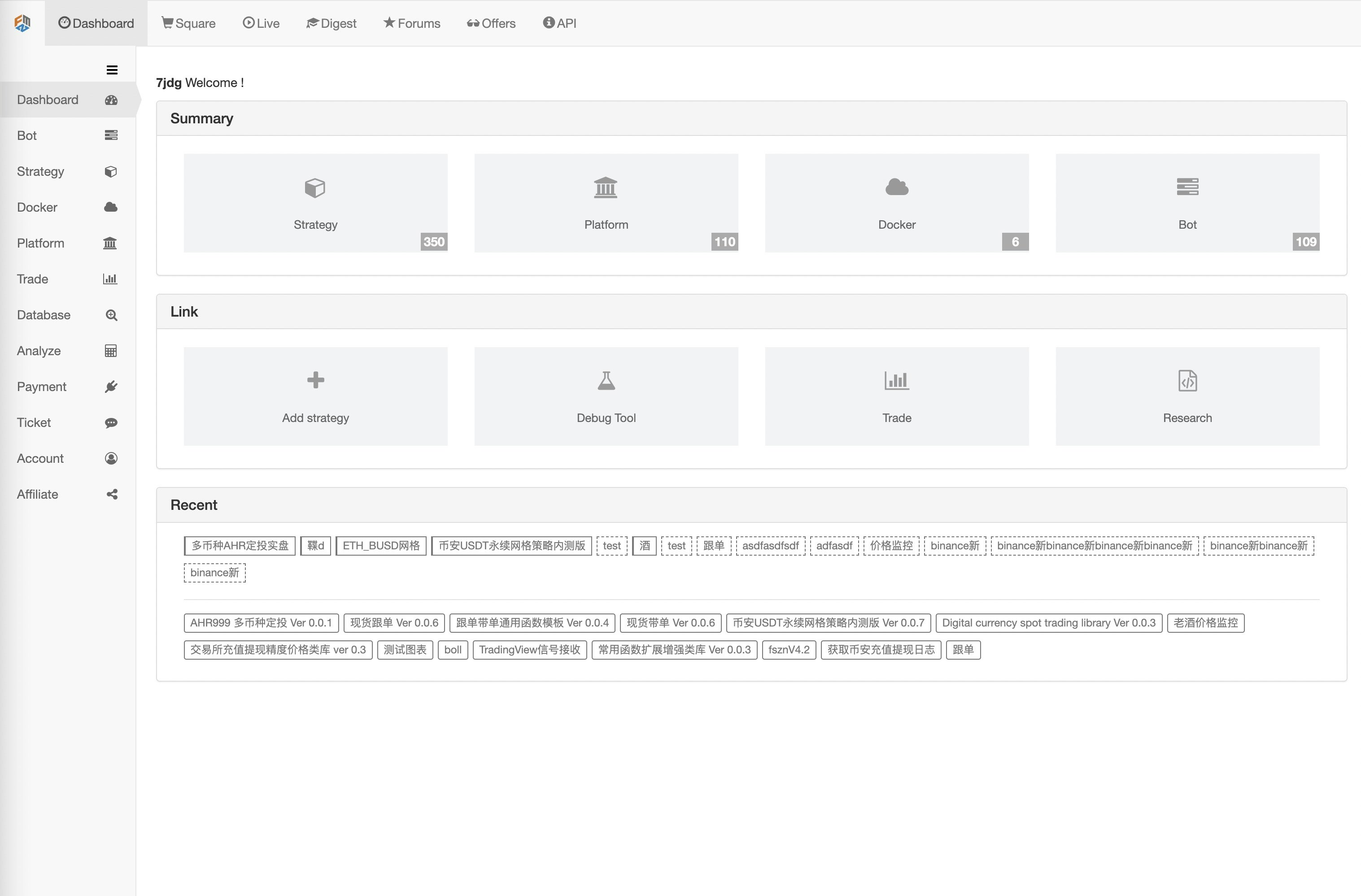Click the Research code file icon

pyautogui.click(x=1188, y=380)
